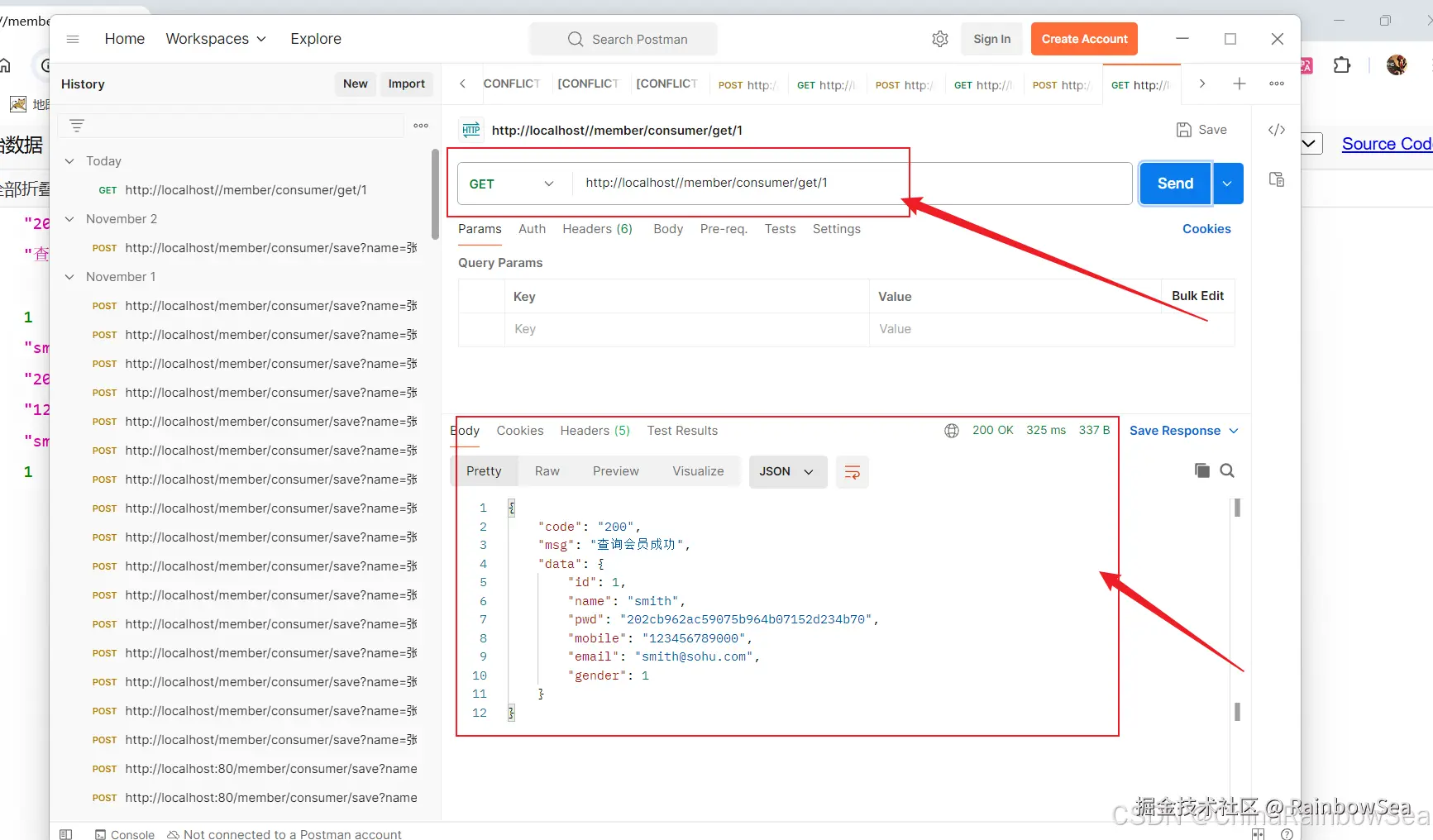Click the query param Key field
The height and width of the screenshot is (840, 1433).
[x=686, y=329]
